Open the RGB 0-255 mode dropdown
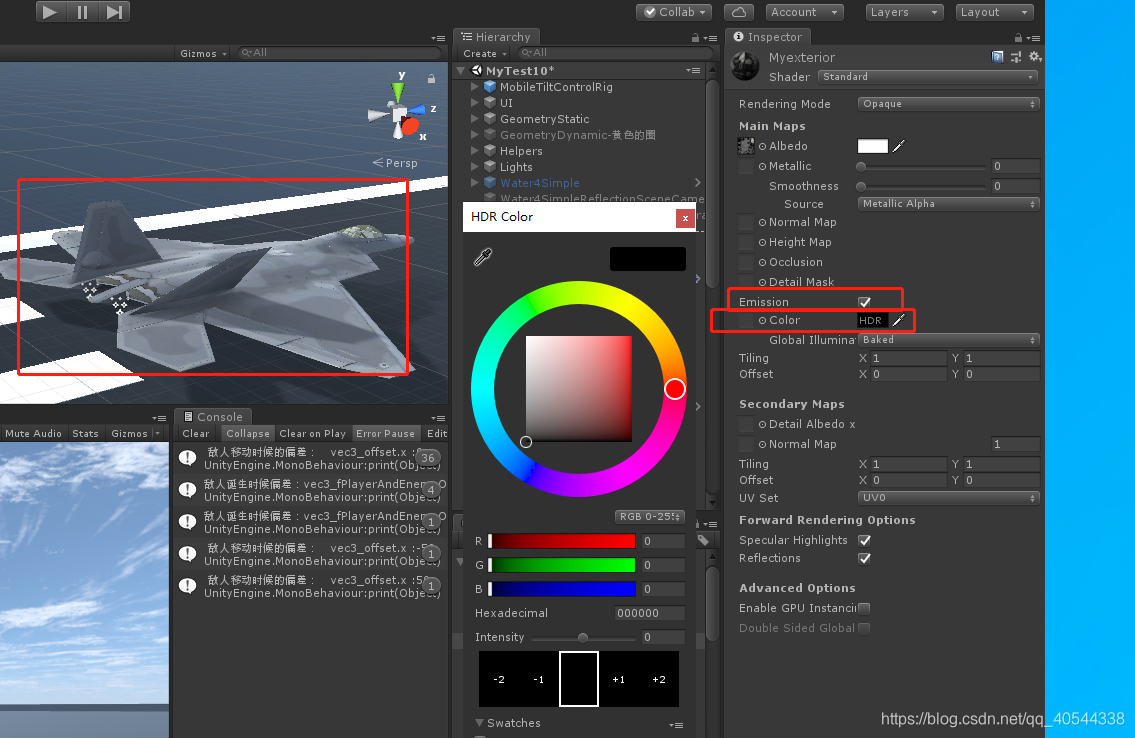 pyautogui.click(x=649, y=517)
